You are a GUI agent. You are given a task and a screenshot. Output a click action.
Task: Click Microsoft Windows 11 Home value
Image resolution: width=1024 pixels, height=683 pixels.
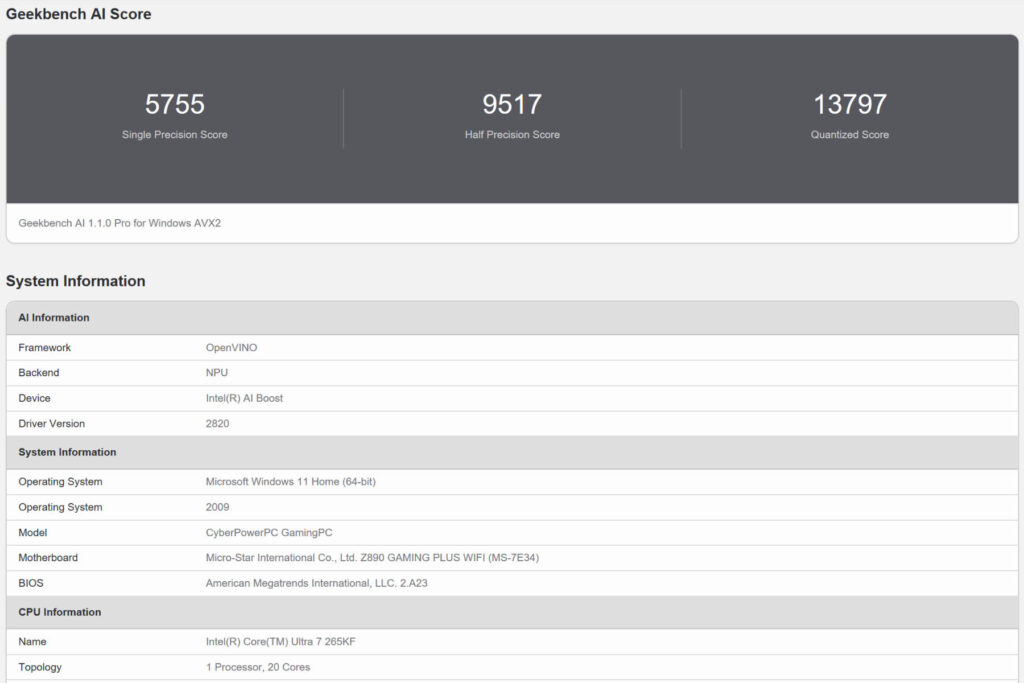click(x=290, y=482)
